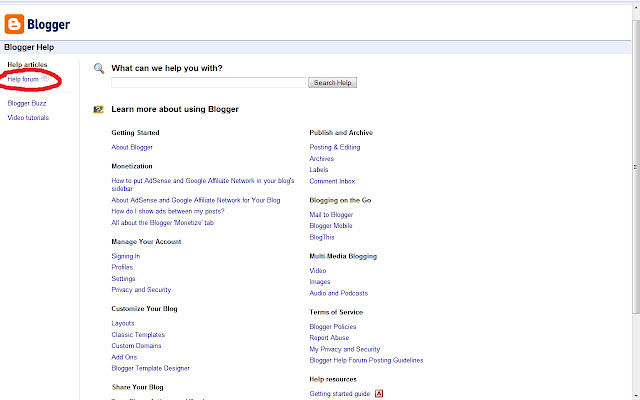
Task: Go to Blogger Buzz in the sidebar
Action: coord(27,103)
